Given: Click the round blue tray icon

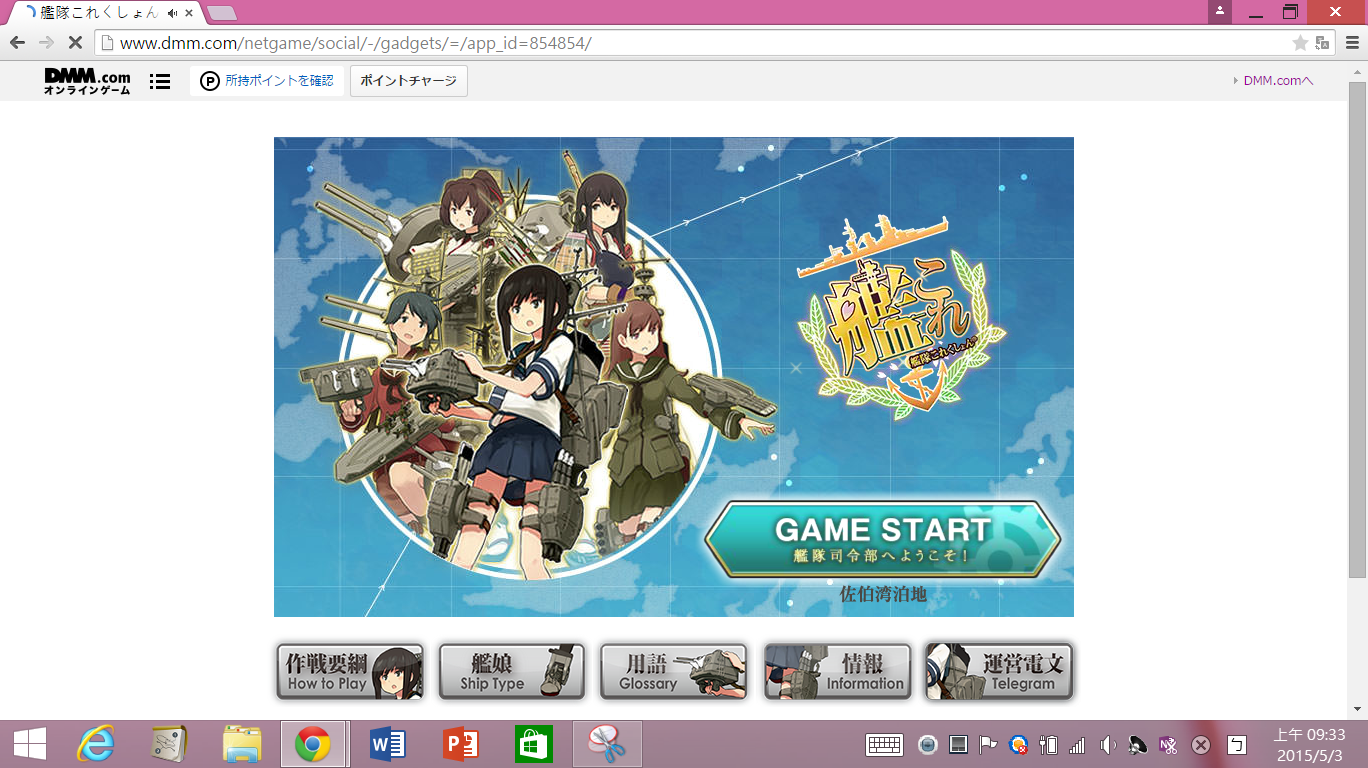Looking at the screenshot, I should point(927,745).
